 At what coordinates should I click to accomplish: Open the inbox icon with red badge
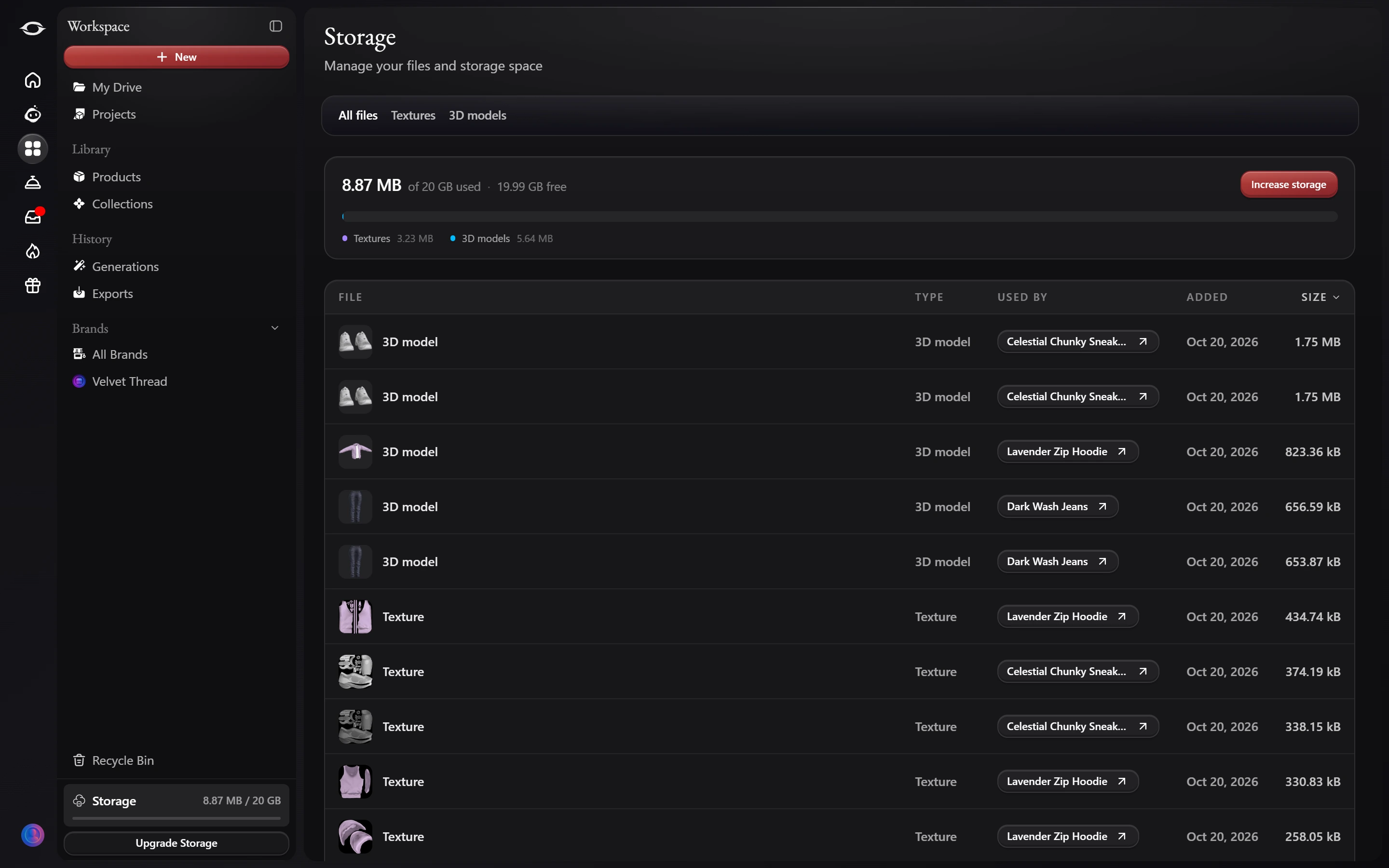point(33,217)
